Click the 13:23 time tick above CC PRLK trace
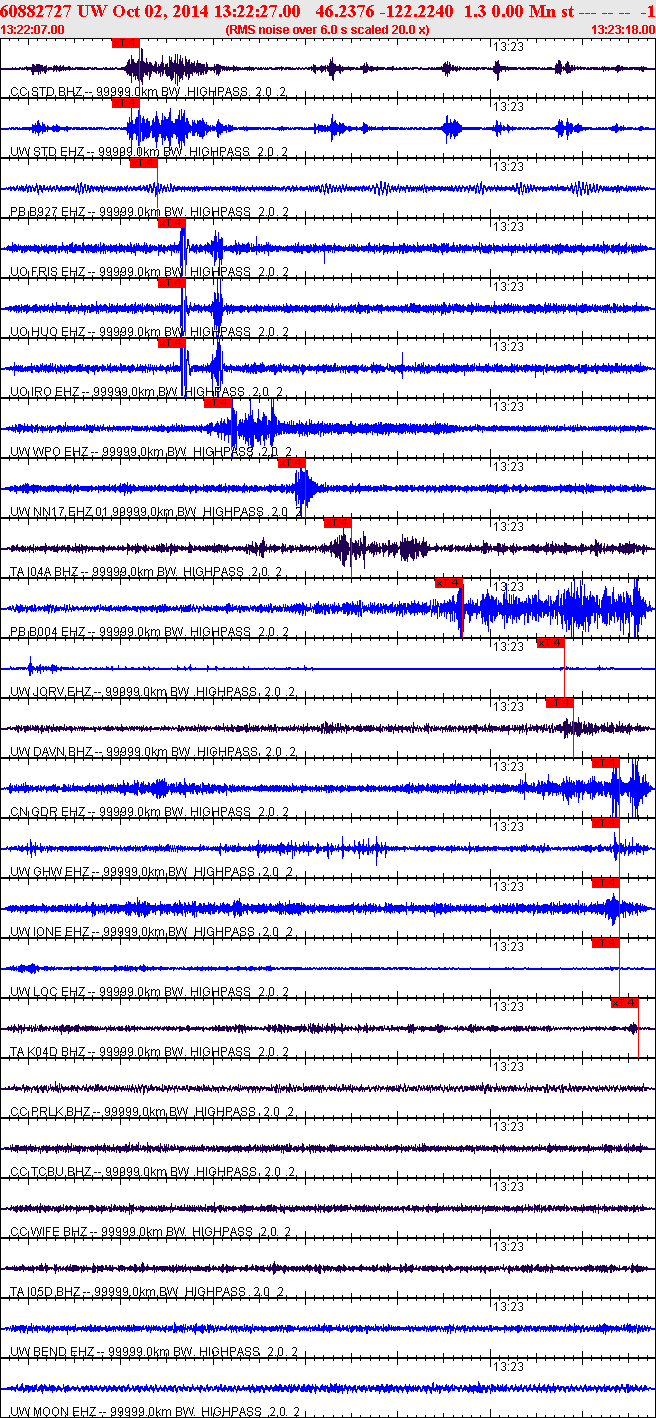 510,1067
